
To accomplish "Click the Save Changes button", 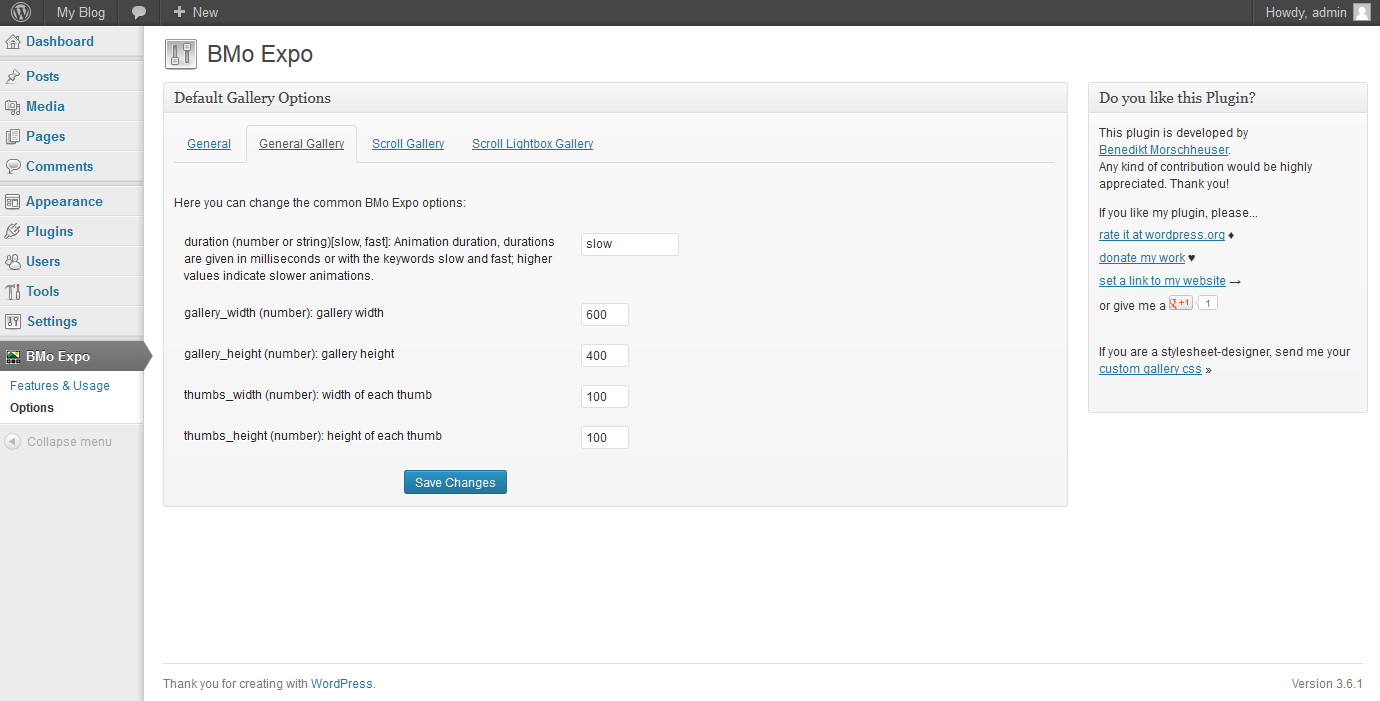I will [x=456, y=482].
